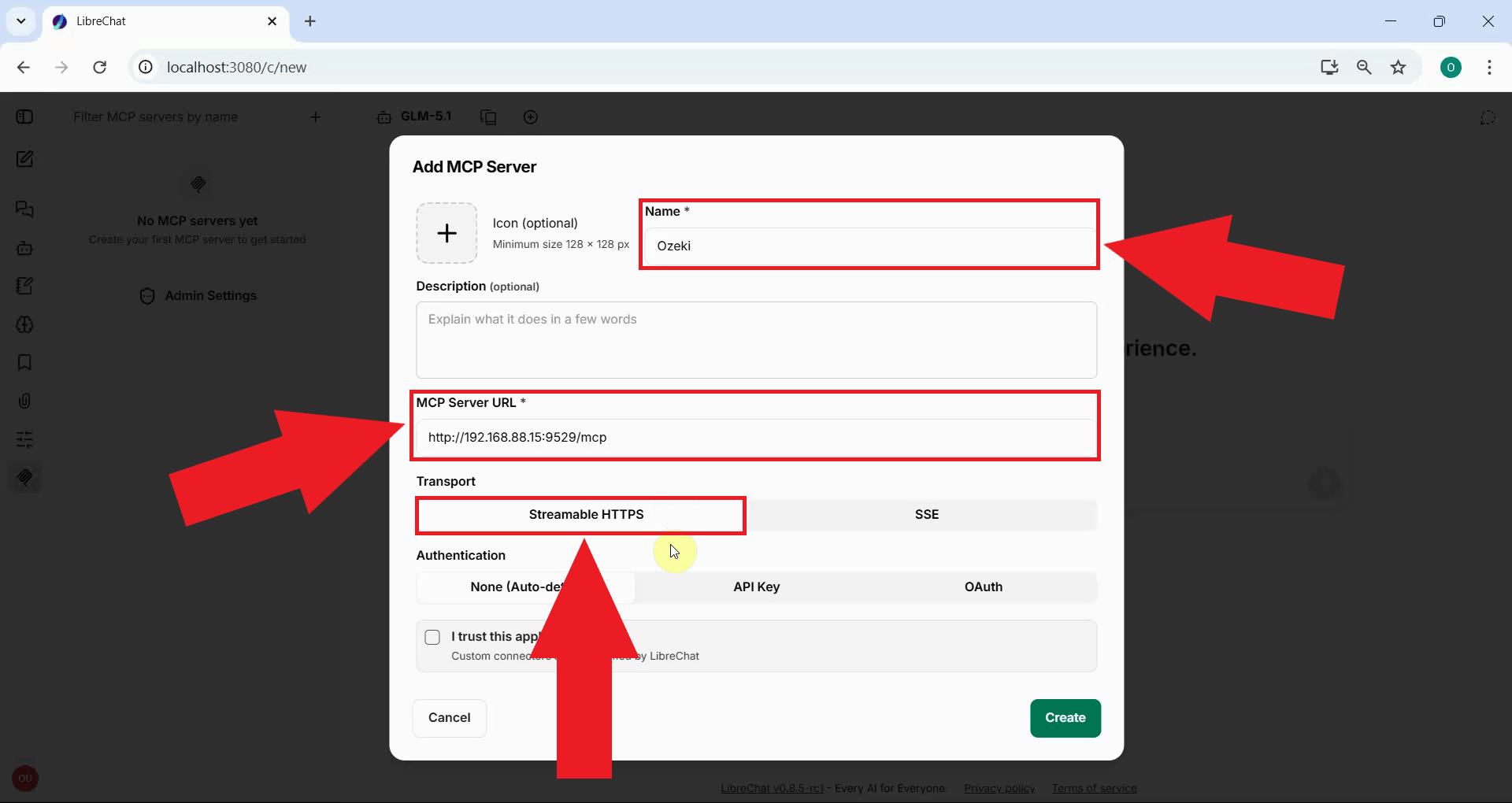The image size is (1512, 803).
Task: Click the circled plus icon in header
Action: click(531, 117)
